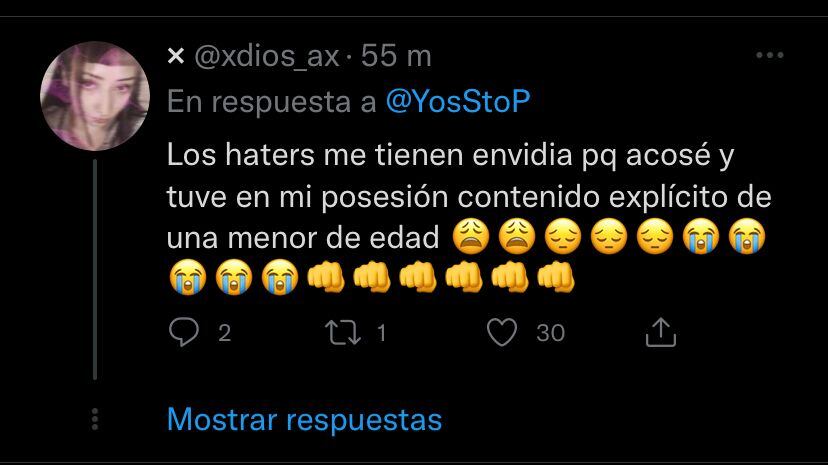Click the retweet count 1
Image resolution: width=828 pixels, height=465 pixels.
(x=381, y=333)
